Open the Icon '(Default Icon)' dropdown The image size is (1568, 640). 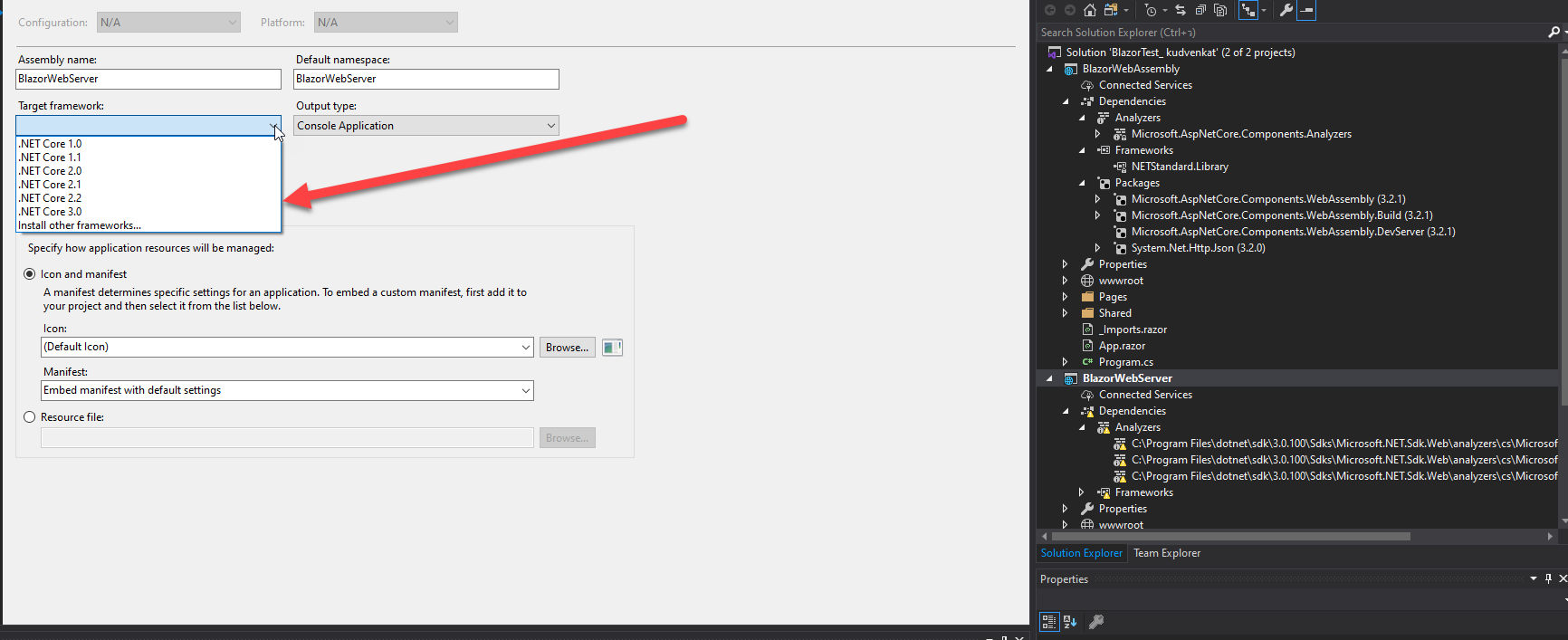287,347
